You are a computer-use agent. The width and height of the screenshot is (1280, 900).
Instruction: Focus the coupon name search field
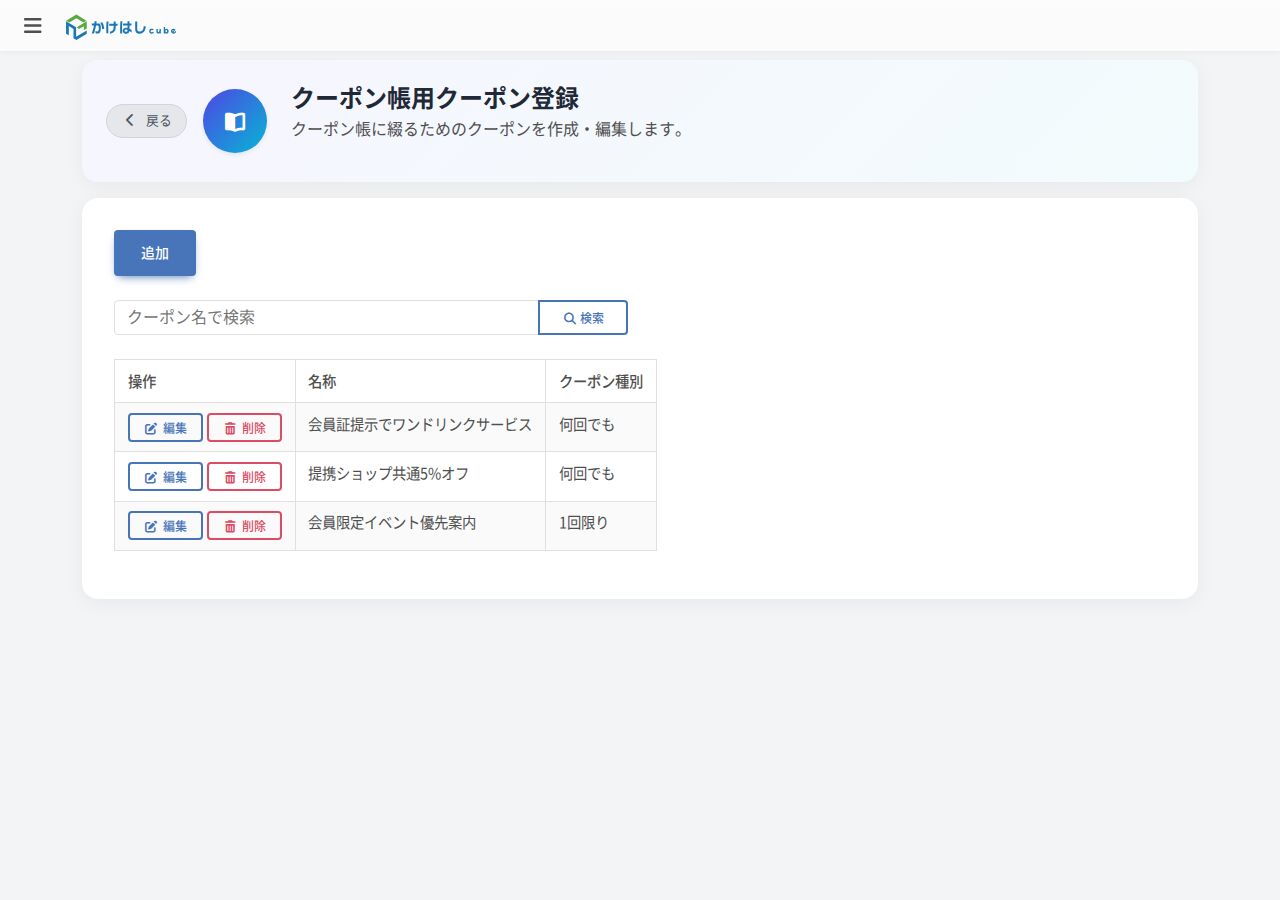[326, 317]
